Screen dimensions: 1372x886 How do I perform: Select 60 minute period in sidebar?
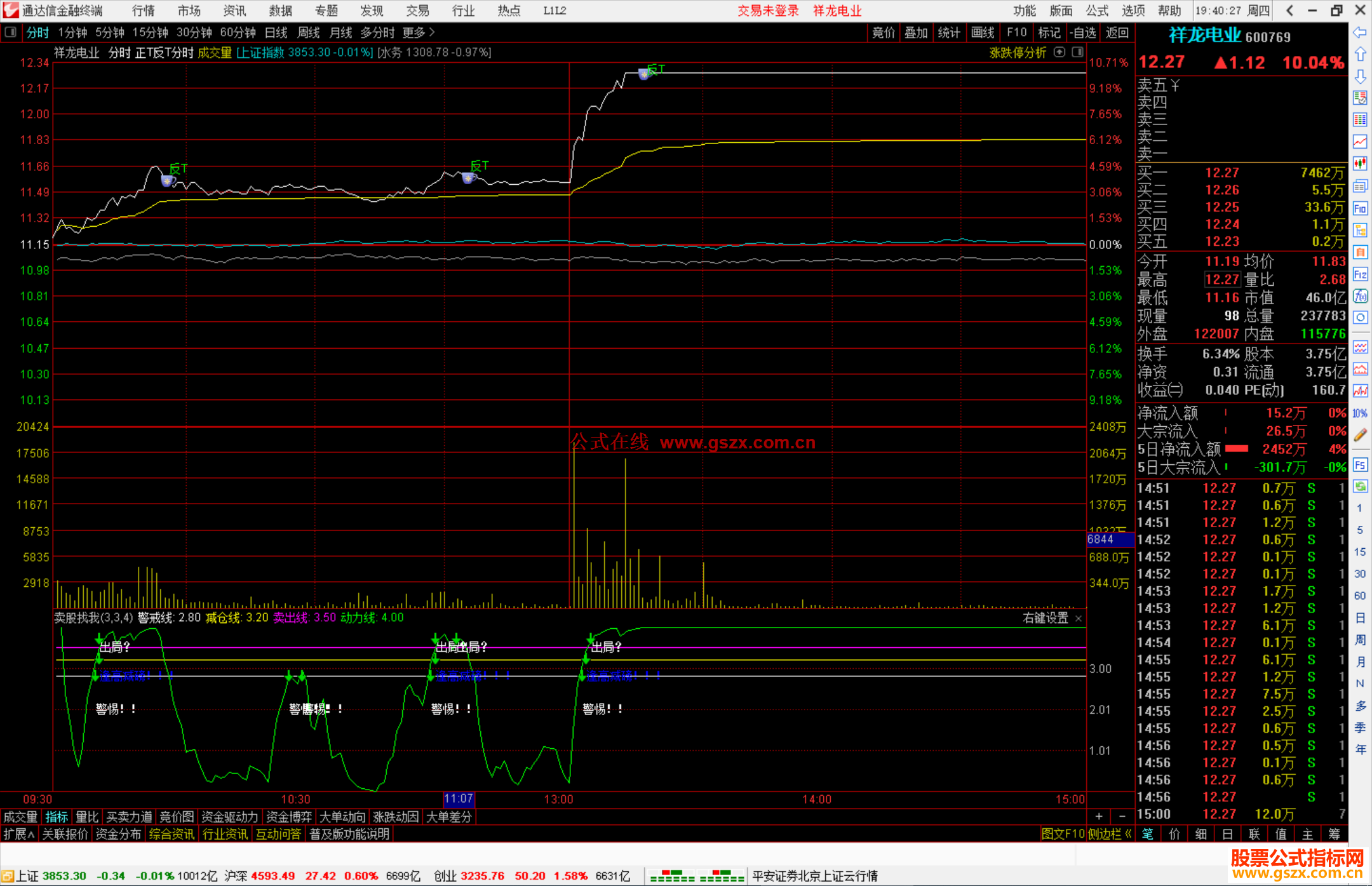coord(1360,596)
